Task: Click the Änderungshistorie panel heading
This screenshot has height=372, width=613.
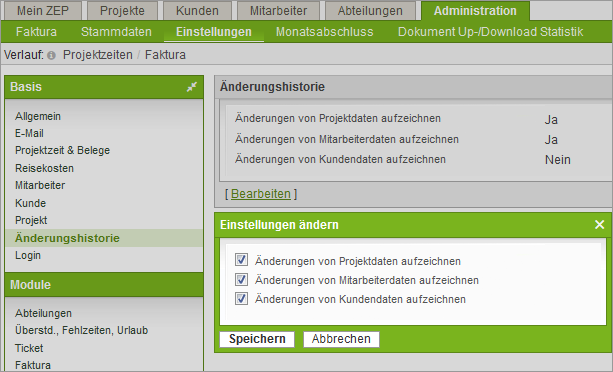Action: pyautogui.click(x=272, y=87)
